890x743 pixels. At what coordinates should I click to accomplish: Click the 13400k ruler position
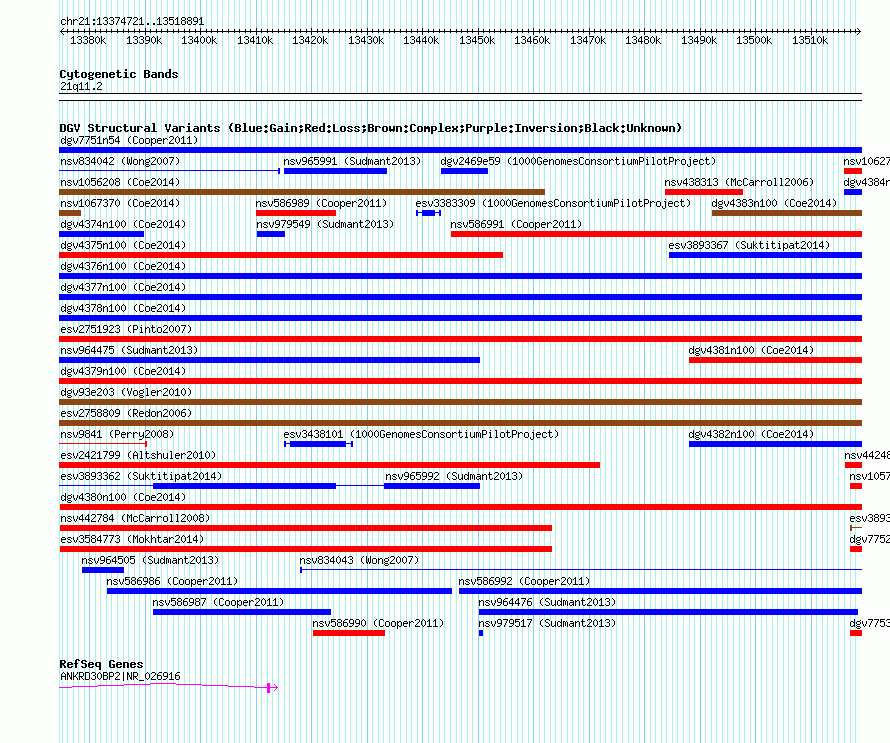[199, 40]
